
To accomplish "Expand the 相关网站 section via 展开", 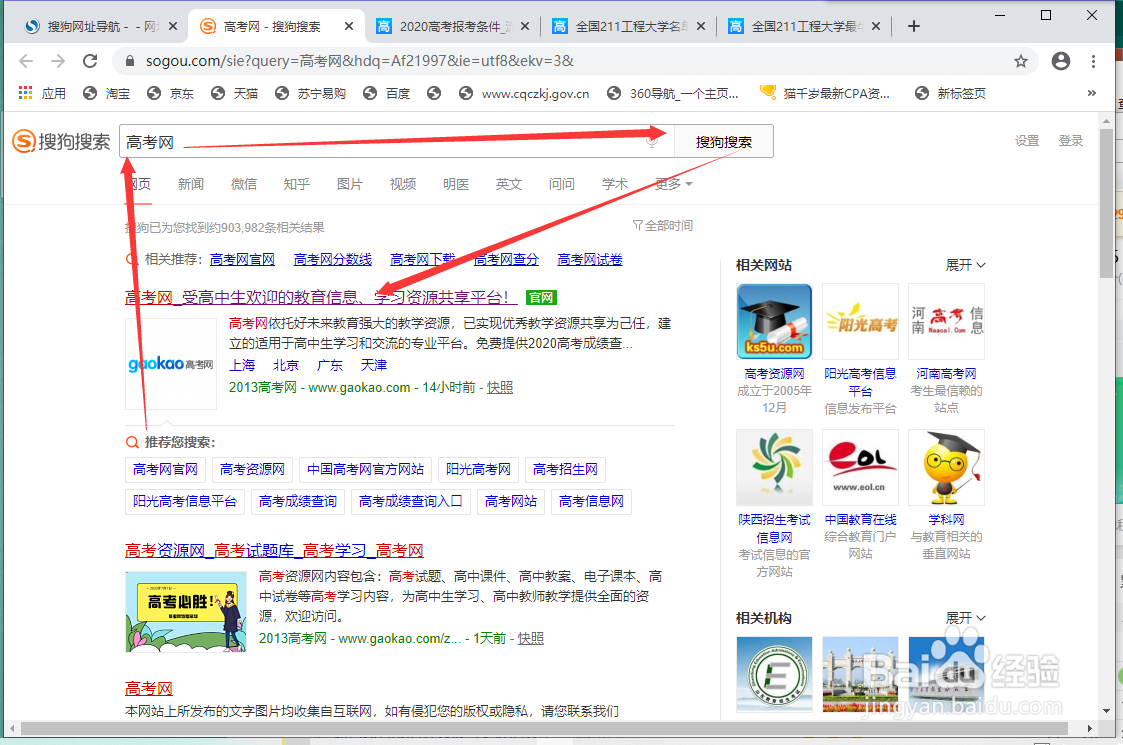I will (x=963, y=264).
